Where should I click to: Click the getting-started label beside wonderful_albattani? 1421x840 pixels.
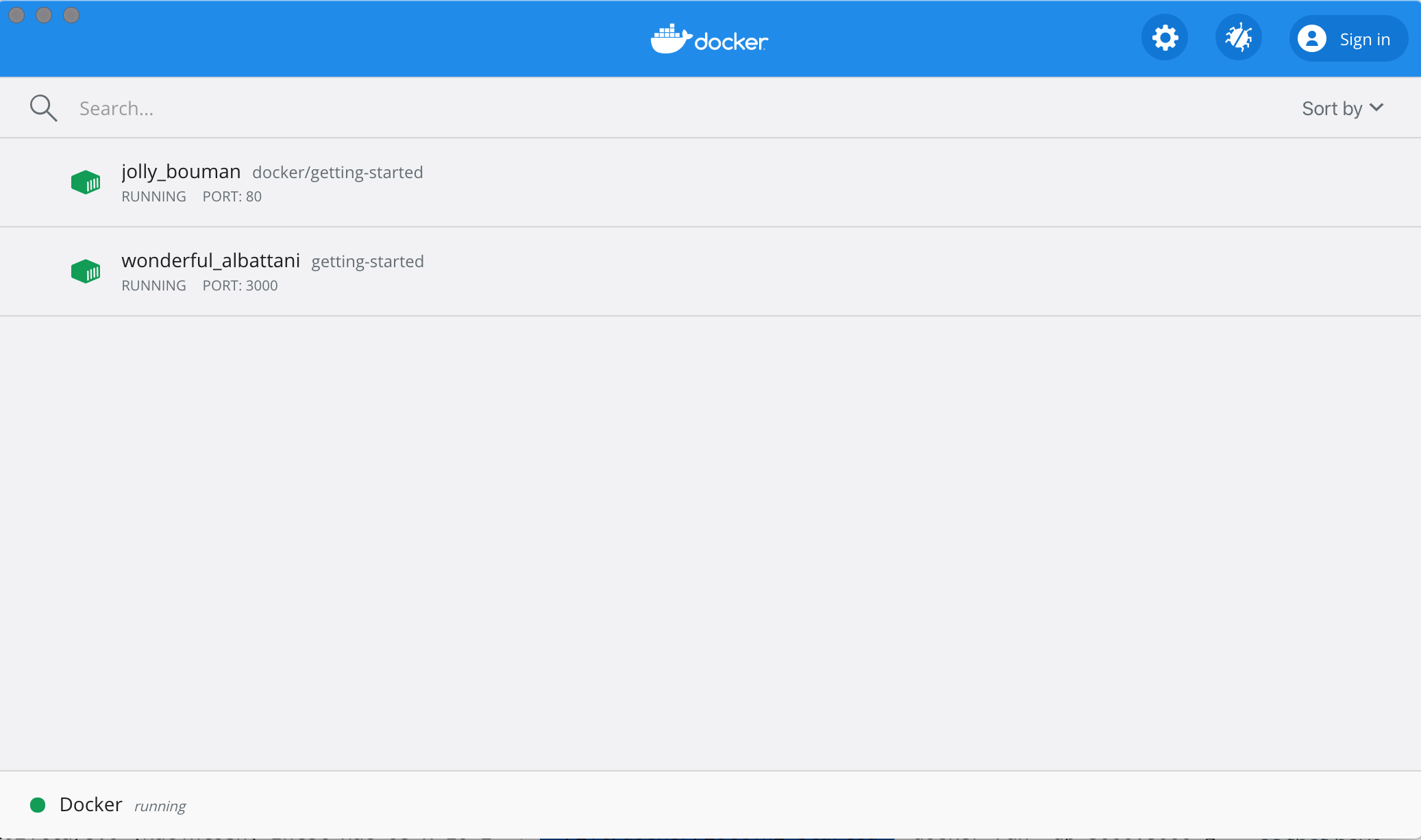tap(367, 261)
